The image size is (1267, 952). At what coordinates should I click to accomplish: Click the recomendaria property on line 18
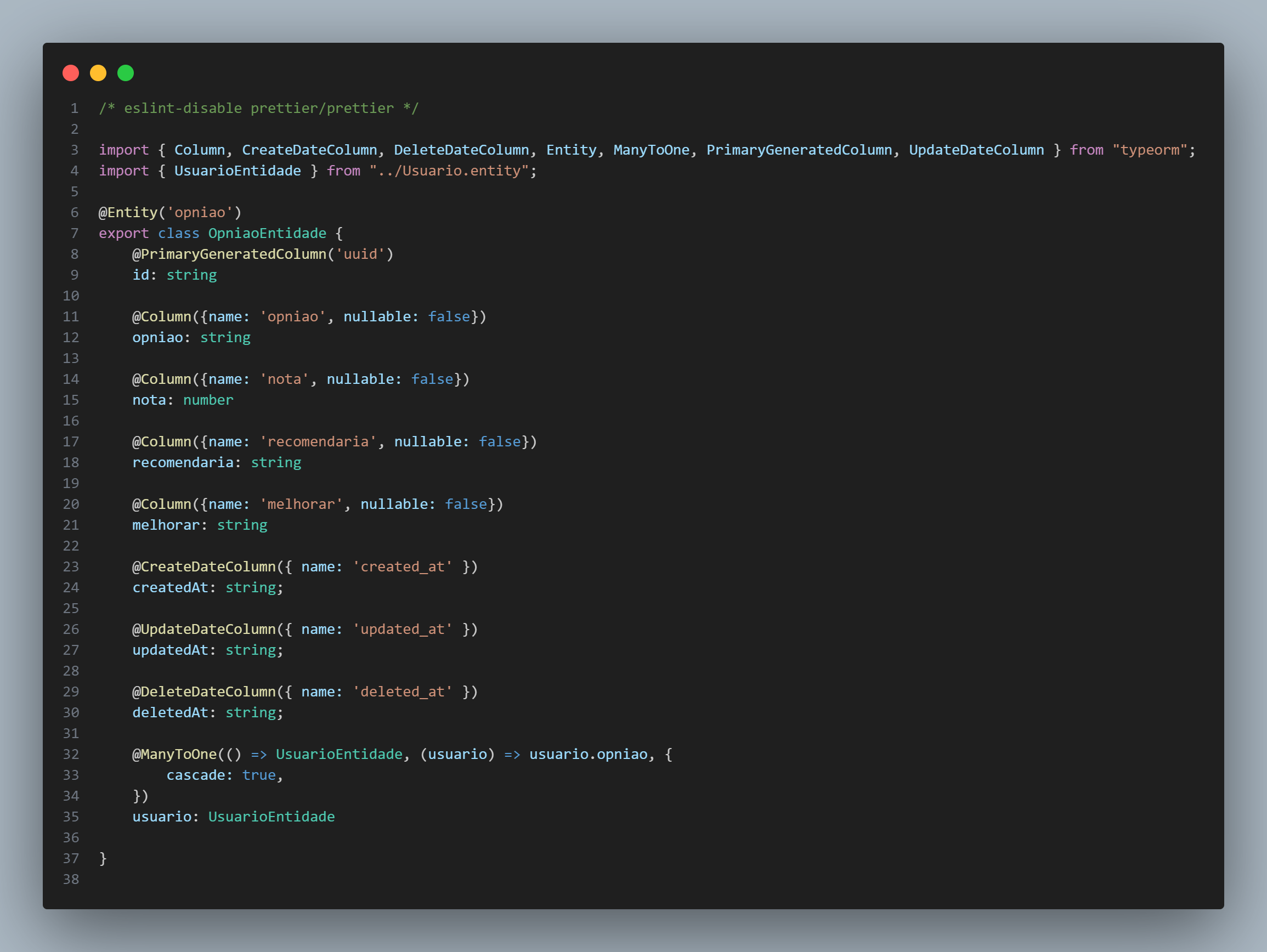pos(183,462)
